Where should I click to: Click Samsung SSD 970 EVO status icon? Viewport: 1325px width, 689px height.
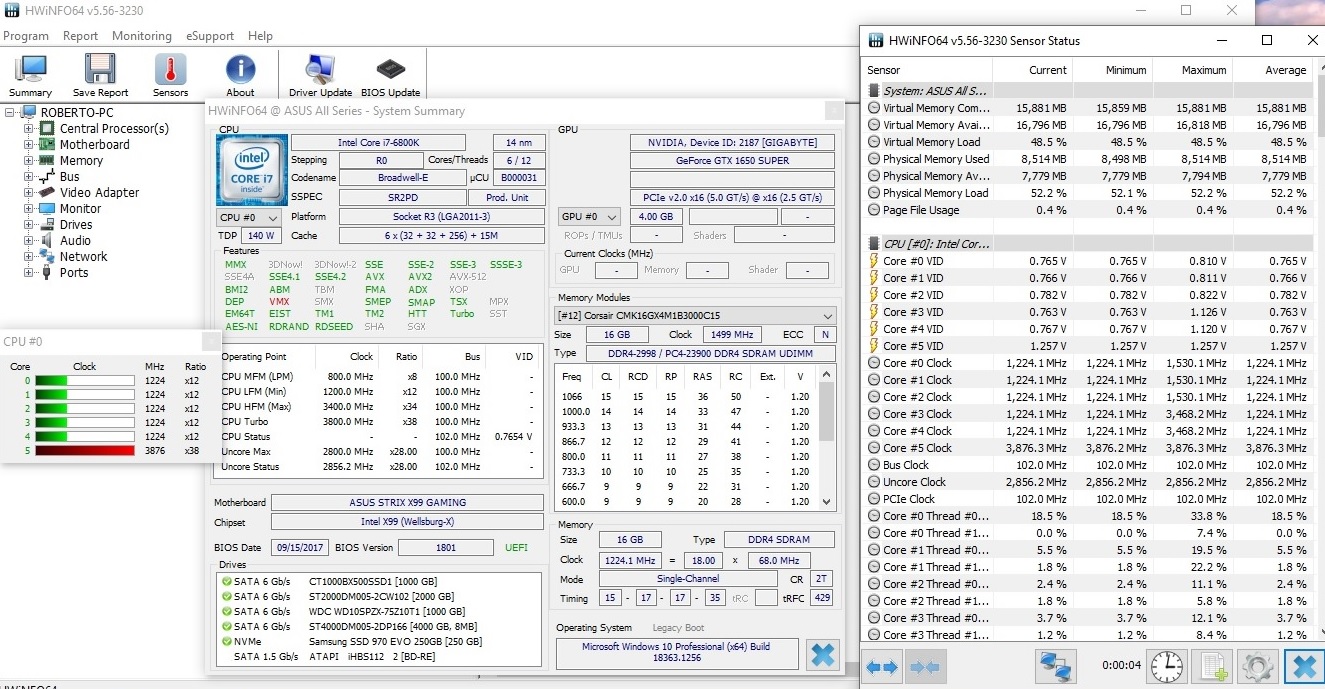(226, 641)
